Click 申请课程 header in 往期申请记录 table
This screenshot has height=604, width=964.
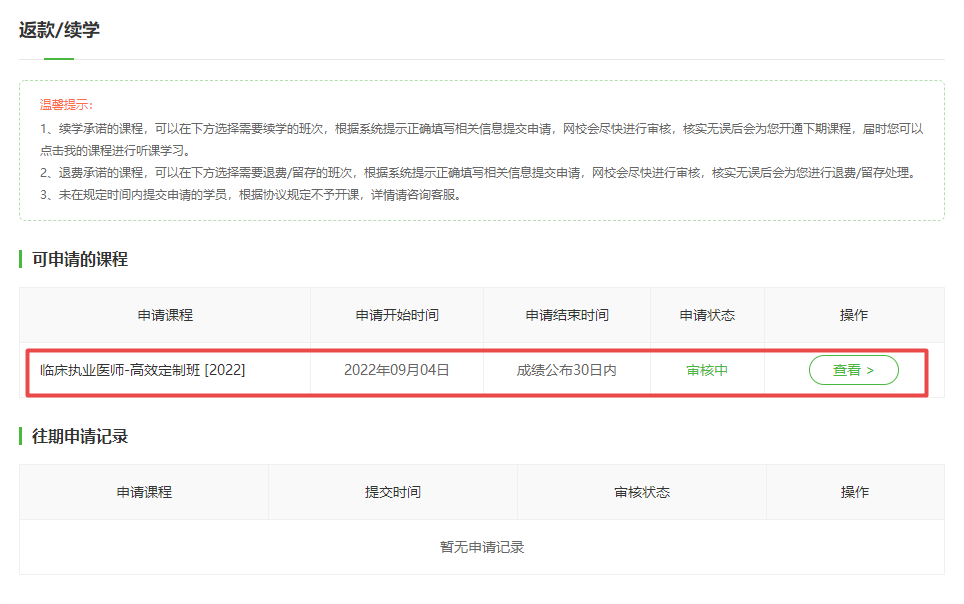coord(144,492)
